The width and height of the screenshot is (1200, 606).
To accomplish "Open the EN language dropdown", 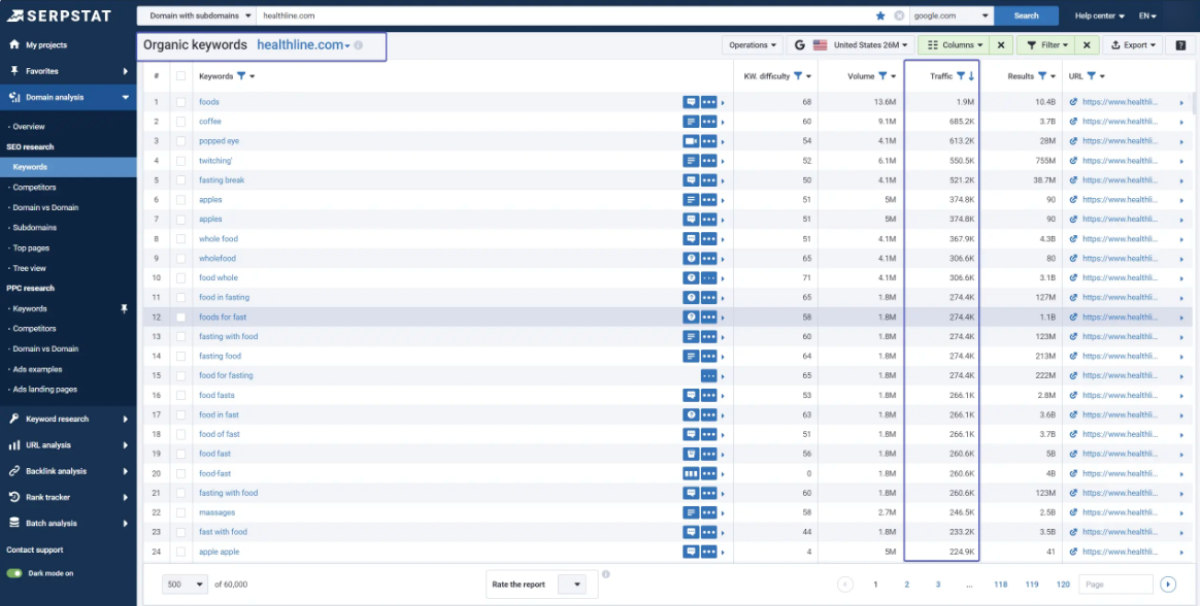I will (x=1147, y=16).
